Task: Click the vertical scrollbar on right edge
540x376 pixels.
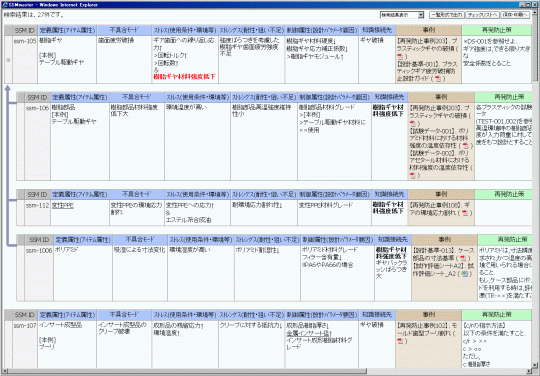Action: coord(535,188)
